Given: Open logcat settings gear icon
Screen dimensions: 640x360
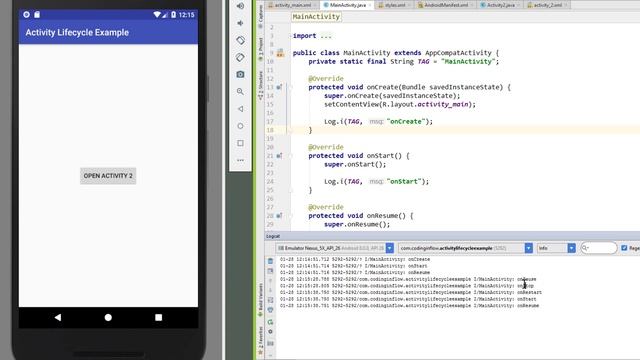Looking at the screenshot, I should click(270, 332).
